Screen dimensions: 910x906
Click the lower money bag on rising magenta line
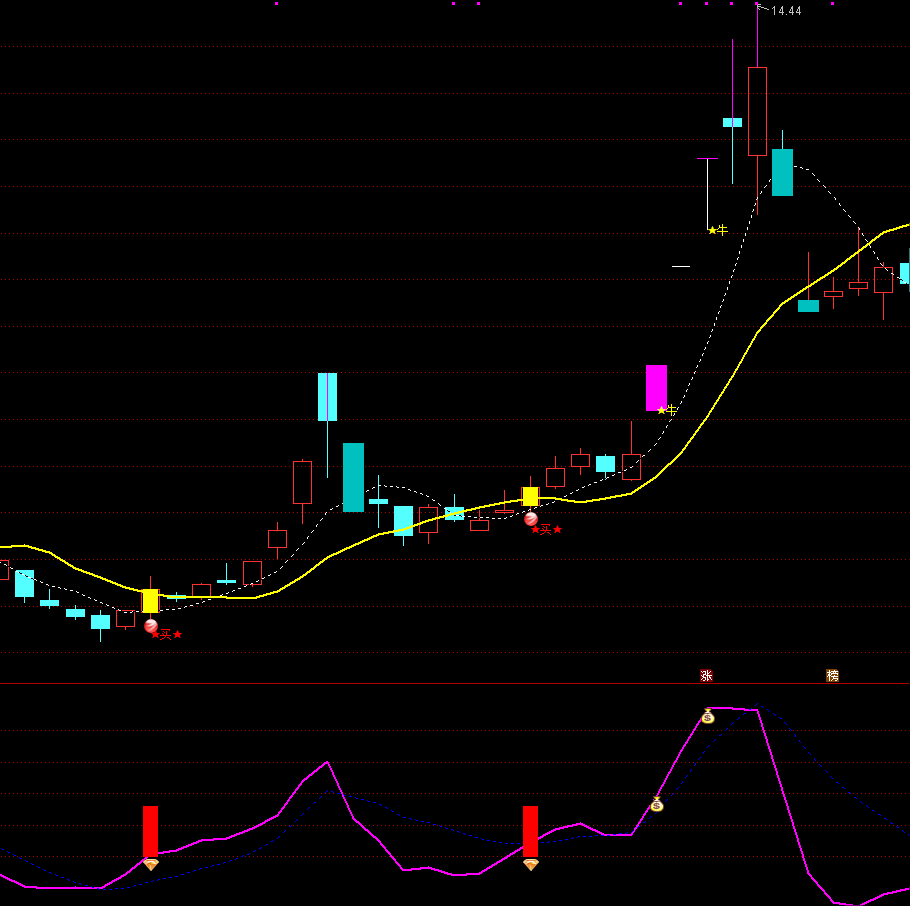tap(657, 804)
